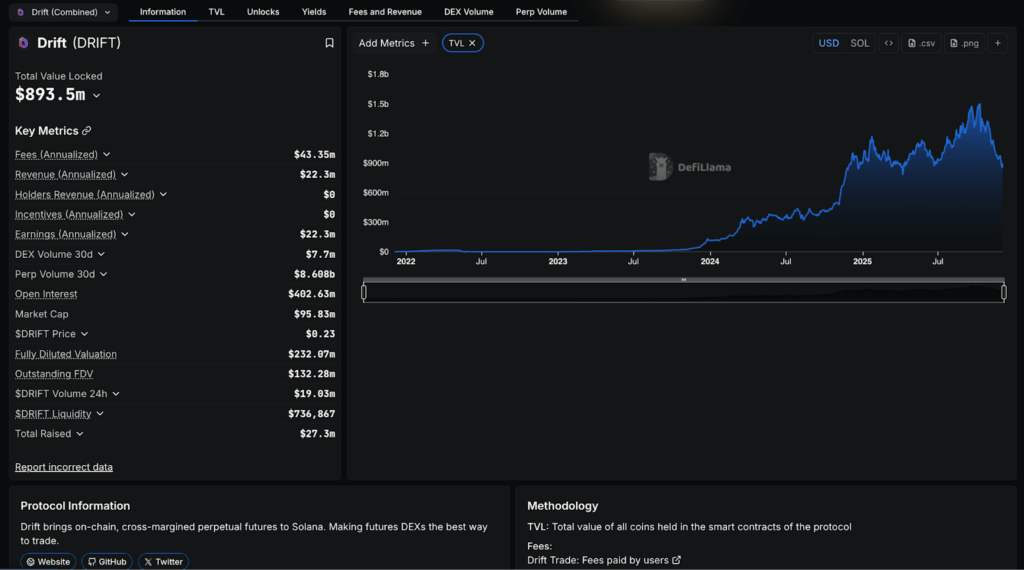This screenshot has height=570, width=1024.
Task: Expand Perp Volume 30d row
Action: click(x=103, y=274)
